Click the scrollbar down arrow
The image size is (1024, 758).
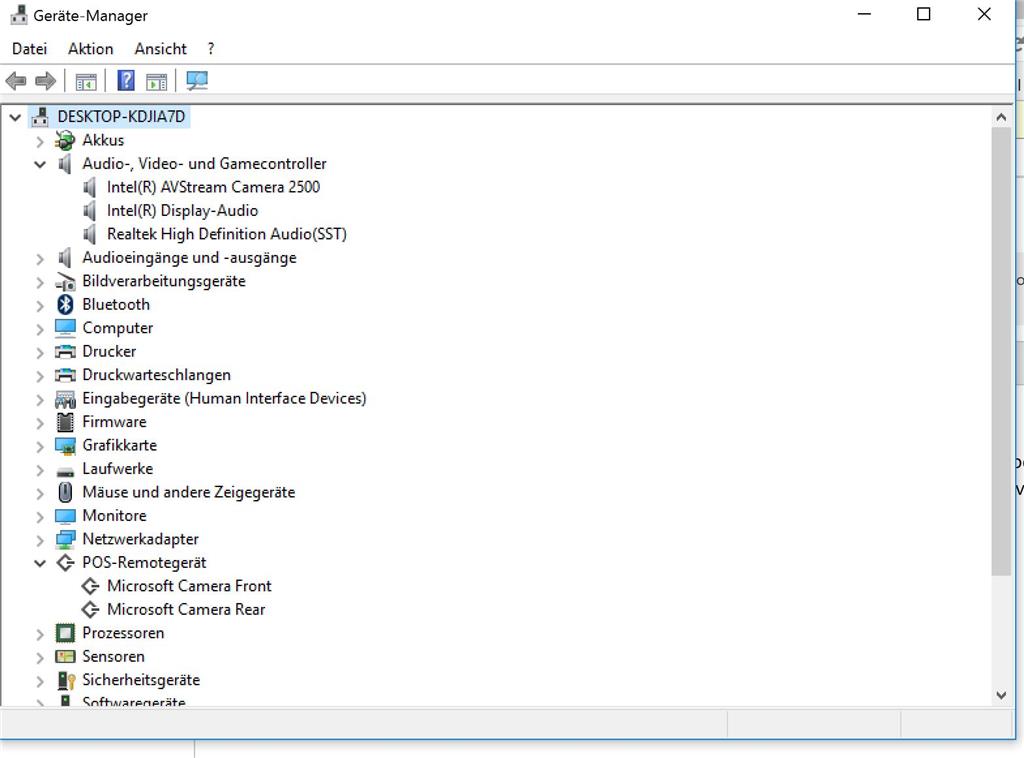point(1000,695)
